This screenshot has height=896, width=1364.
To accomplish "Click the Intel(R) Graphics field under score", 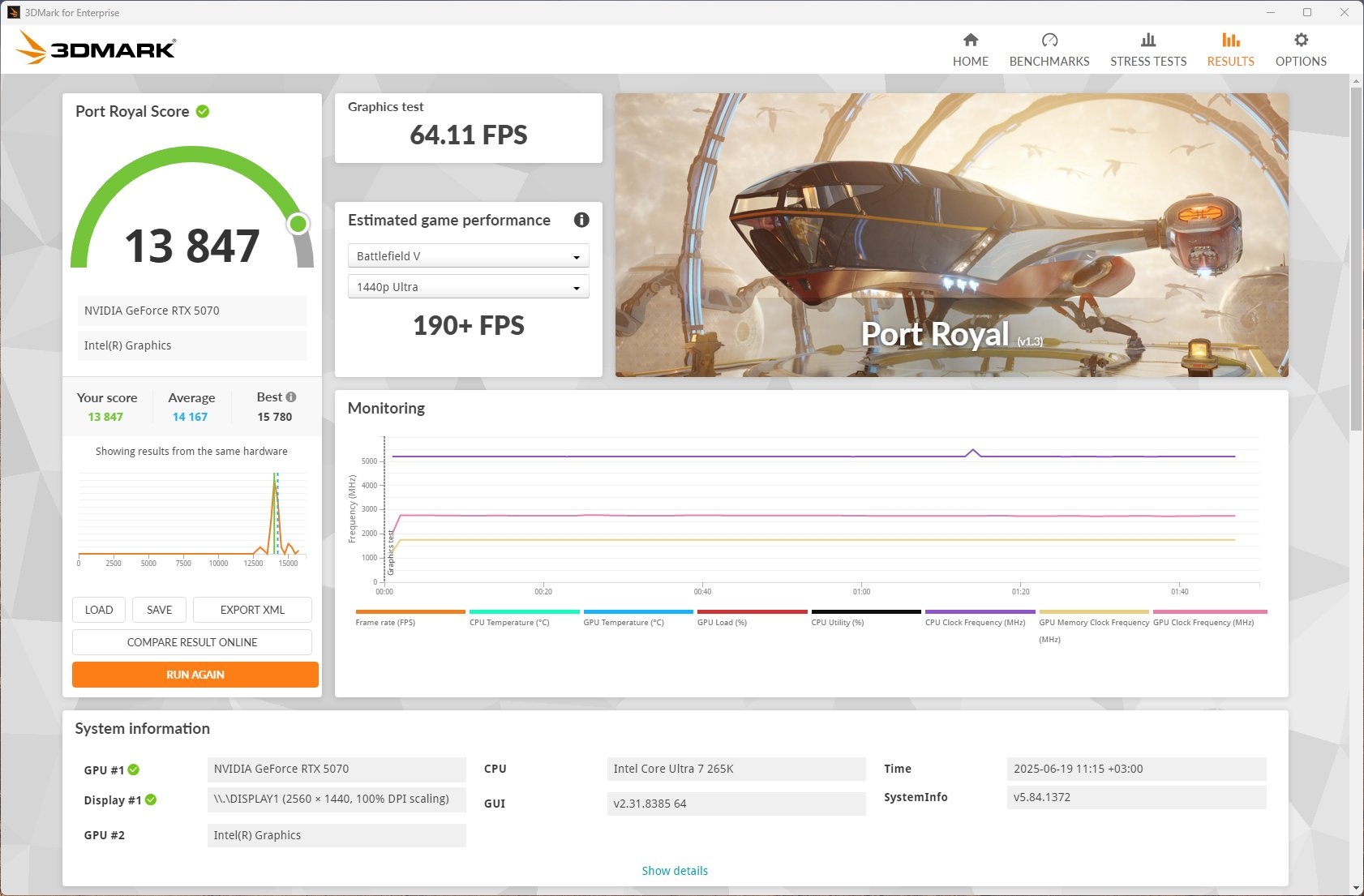I will (192, 345).
